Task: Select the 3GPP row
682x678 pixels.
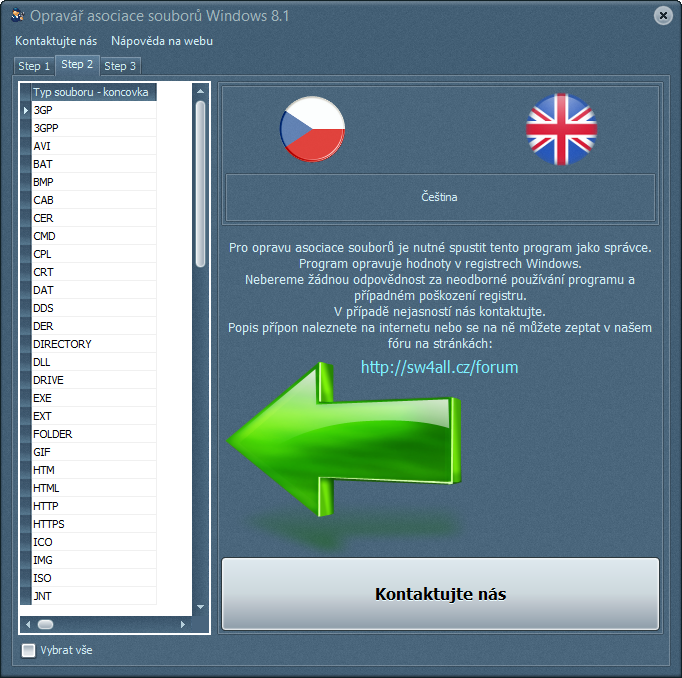Action: [x=94, y=128]
